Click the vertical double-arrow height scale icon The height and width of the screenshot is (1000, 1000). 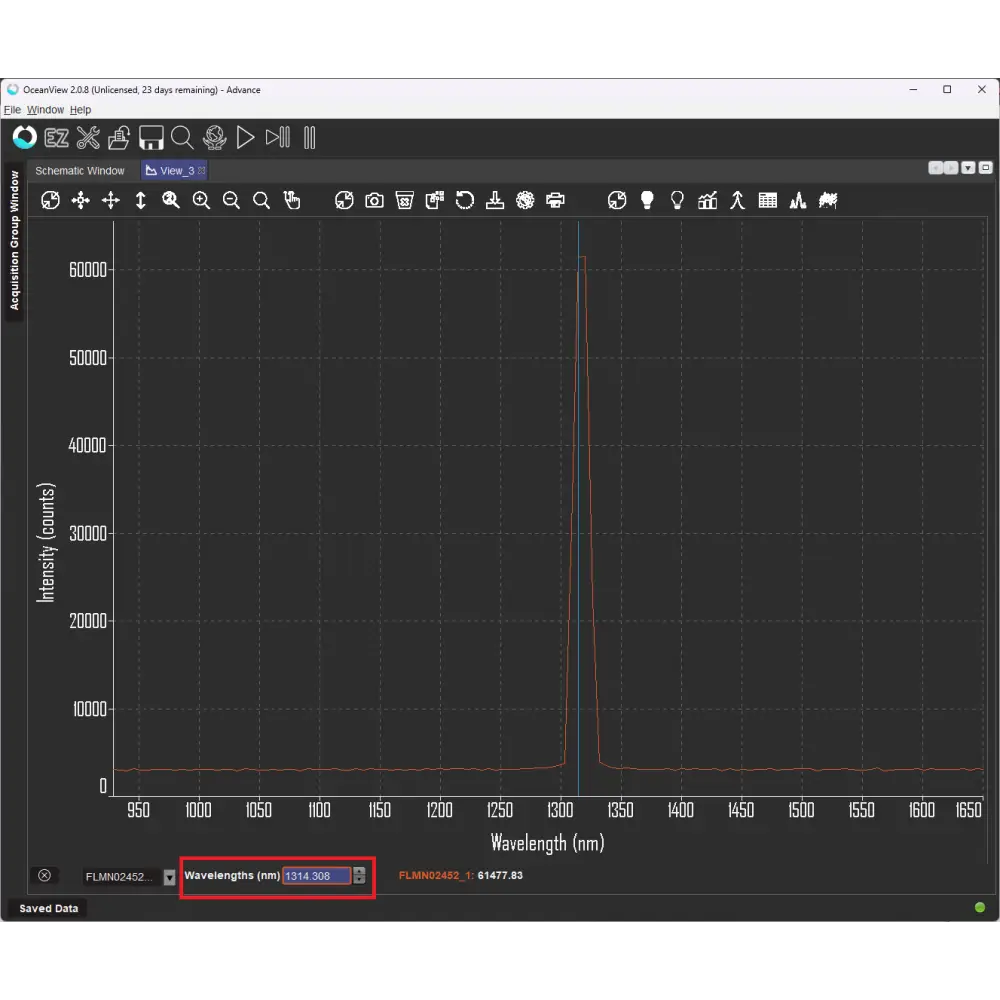[141, 201]
